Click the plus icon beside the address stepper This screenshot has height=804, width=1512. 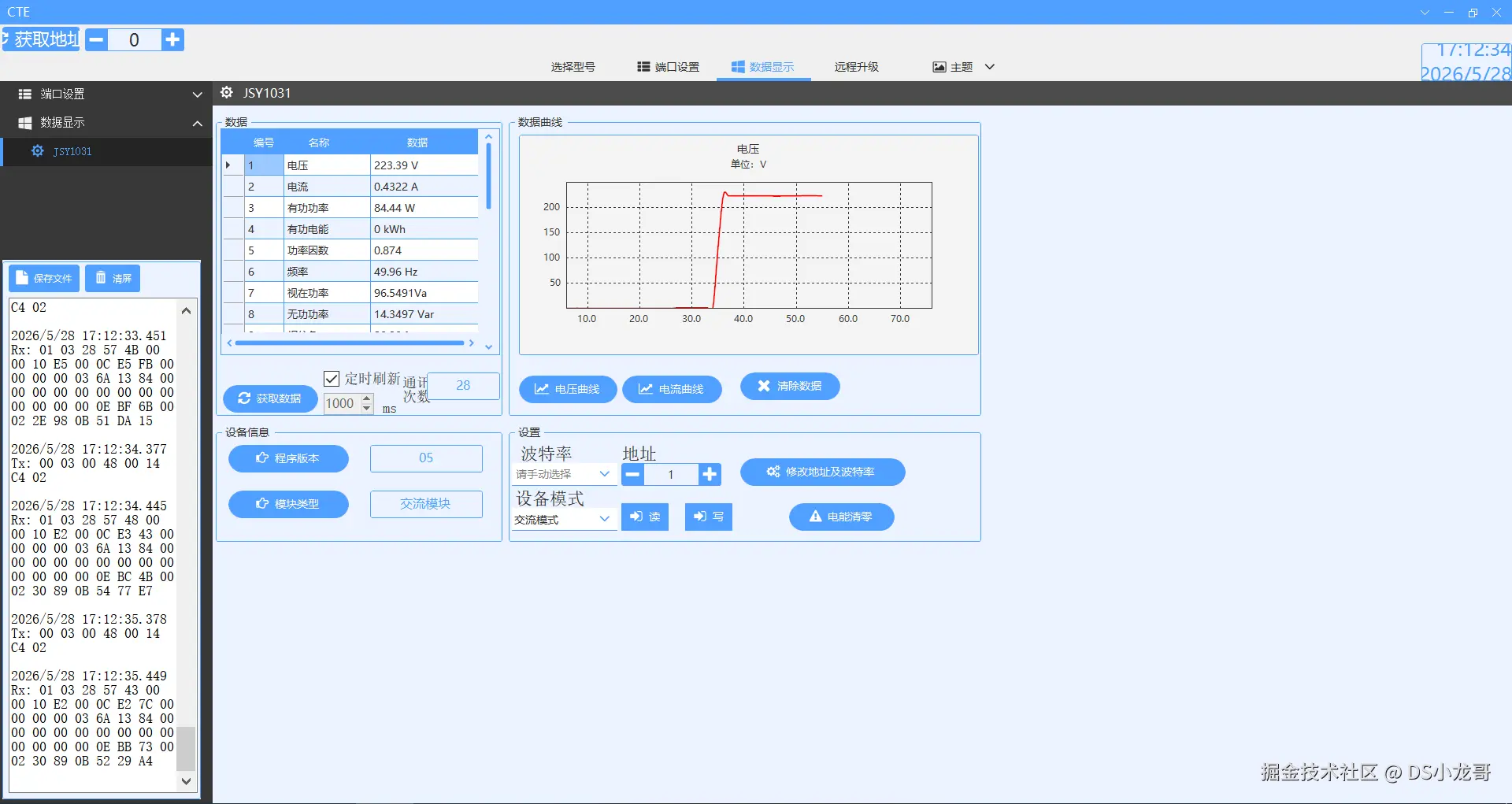[x=710, y=474]
